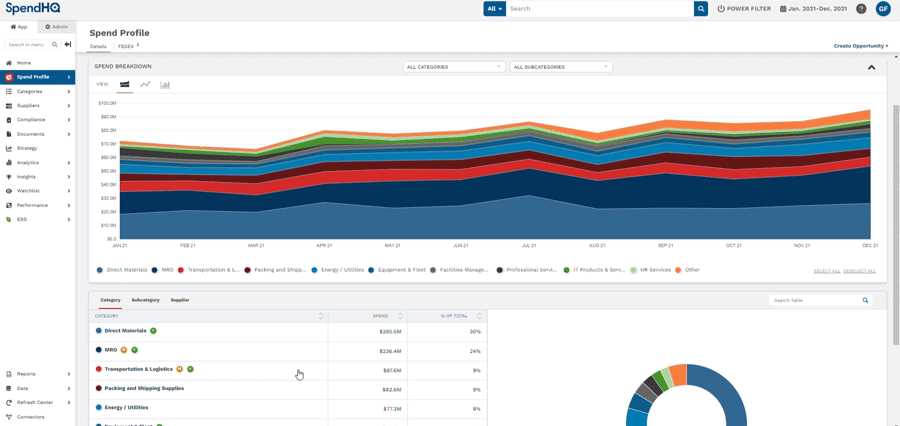The width and height of the screenshot is (900, 426).
Task: Open the All Categories dropdown
Action: click(454, 67)
